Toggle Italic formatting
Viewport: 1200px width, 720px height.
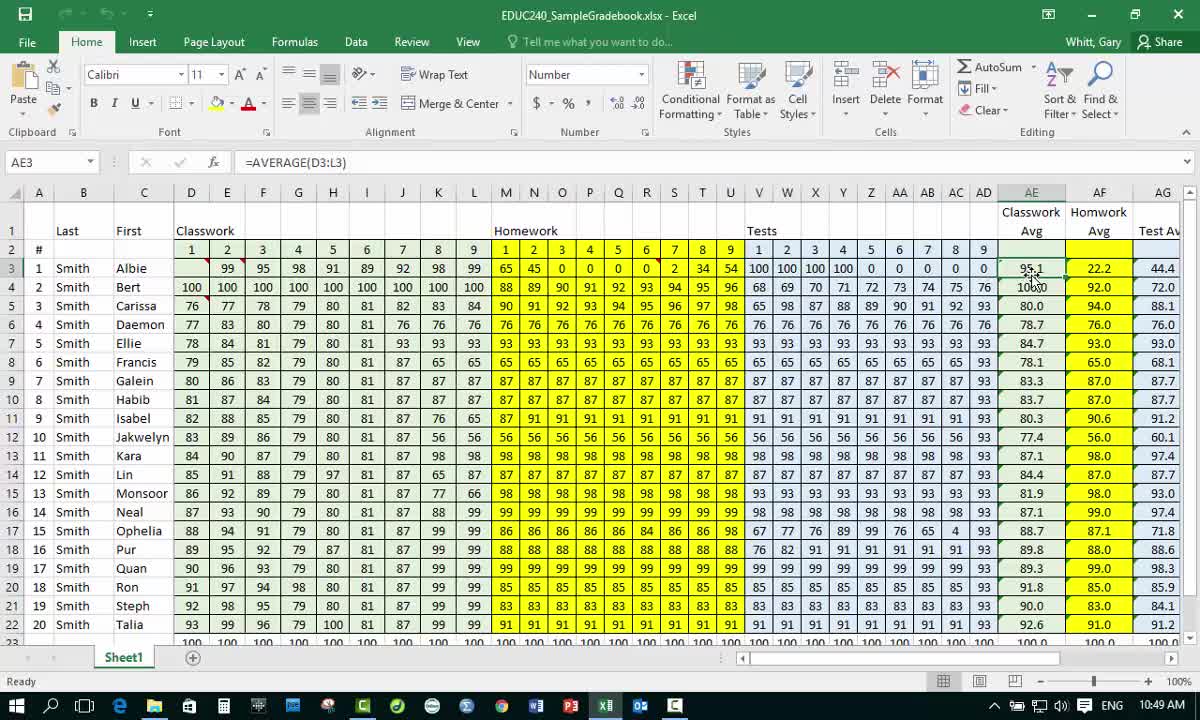click(x=114, y=104)
